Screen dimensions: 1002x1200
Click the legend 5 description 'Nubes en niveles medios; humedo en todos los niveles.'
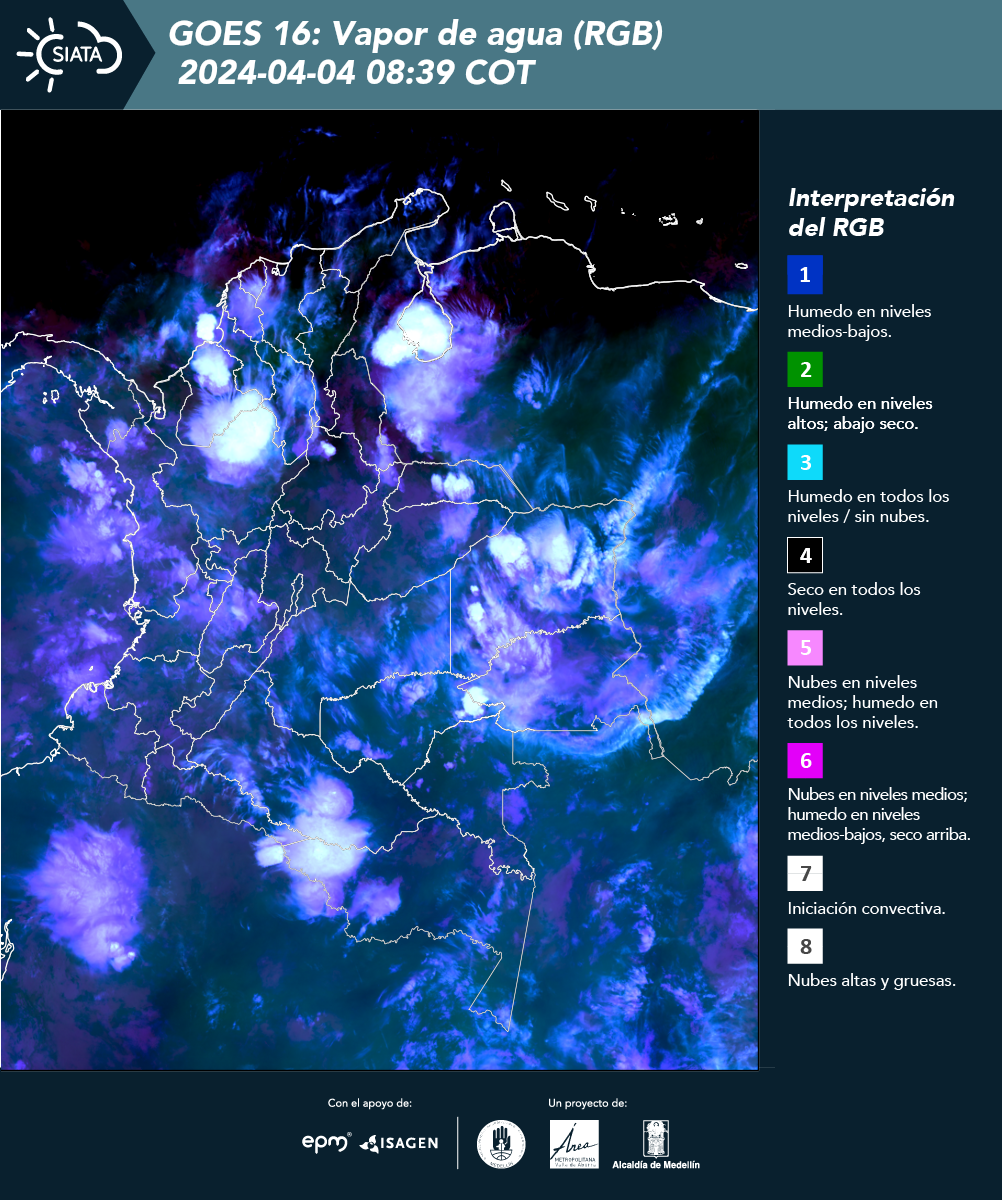863,702
